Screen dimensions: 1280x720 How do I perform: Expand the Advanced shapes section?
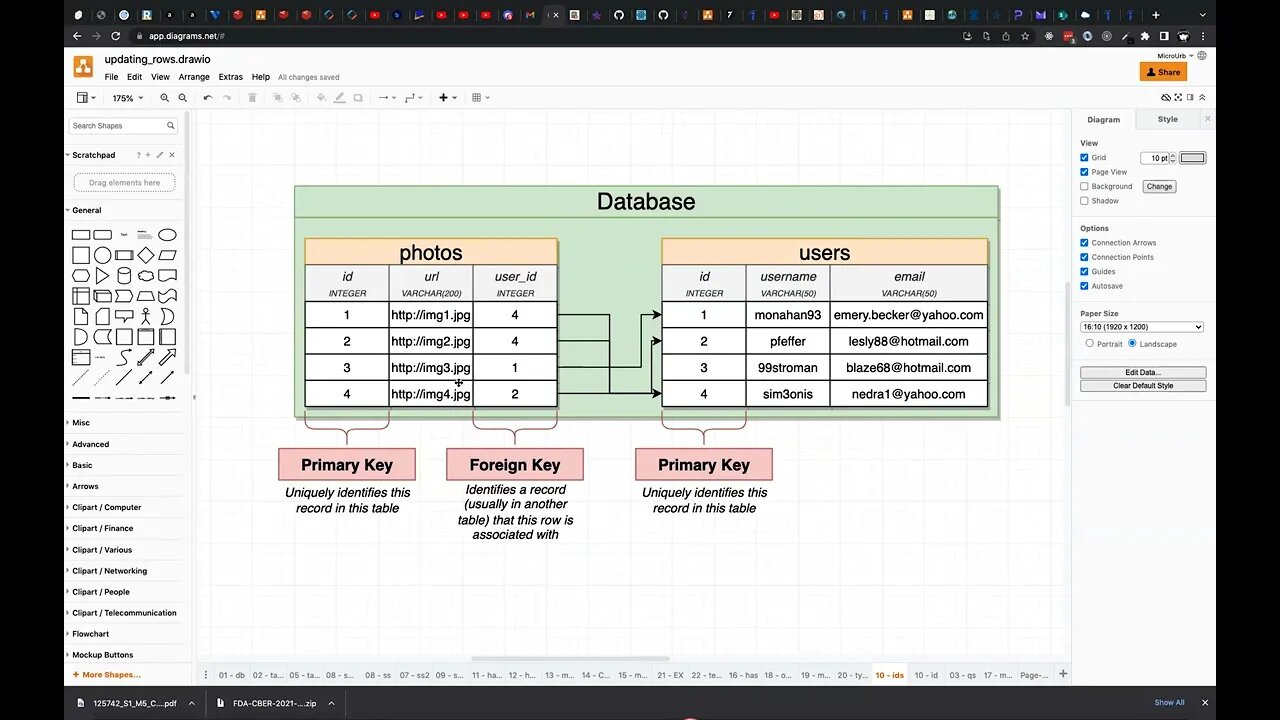[91, 444]
